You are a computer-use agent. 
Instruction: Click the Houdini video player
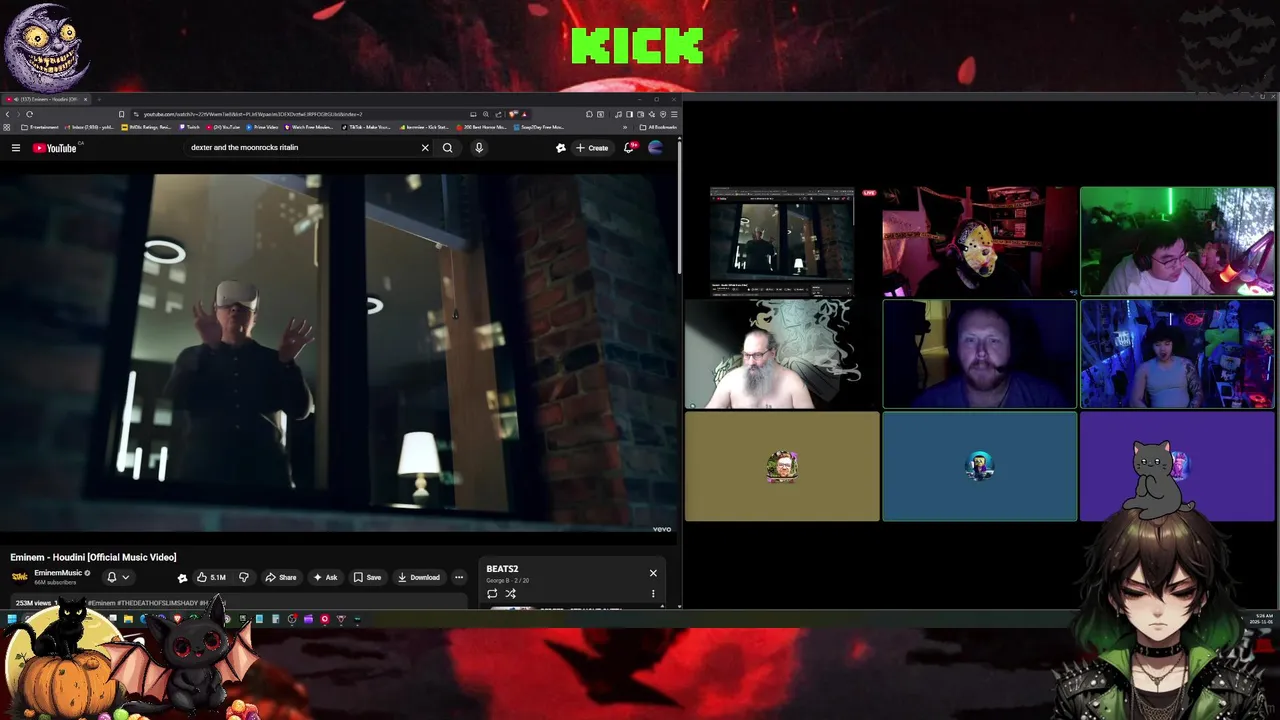(338, 352)
